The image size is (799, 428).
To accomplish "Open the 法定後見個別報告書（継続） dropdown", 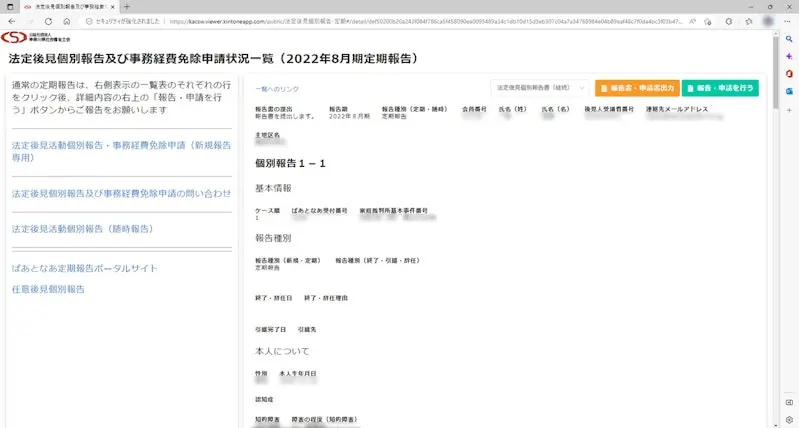I will [x=539, y=88].
